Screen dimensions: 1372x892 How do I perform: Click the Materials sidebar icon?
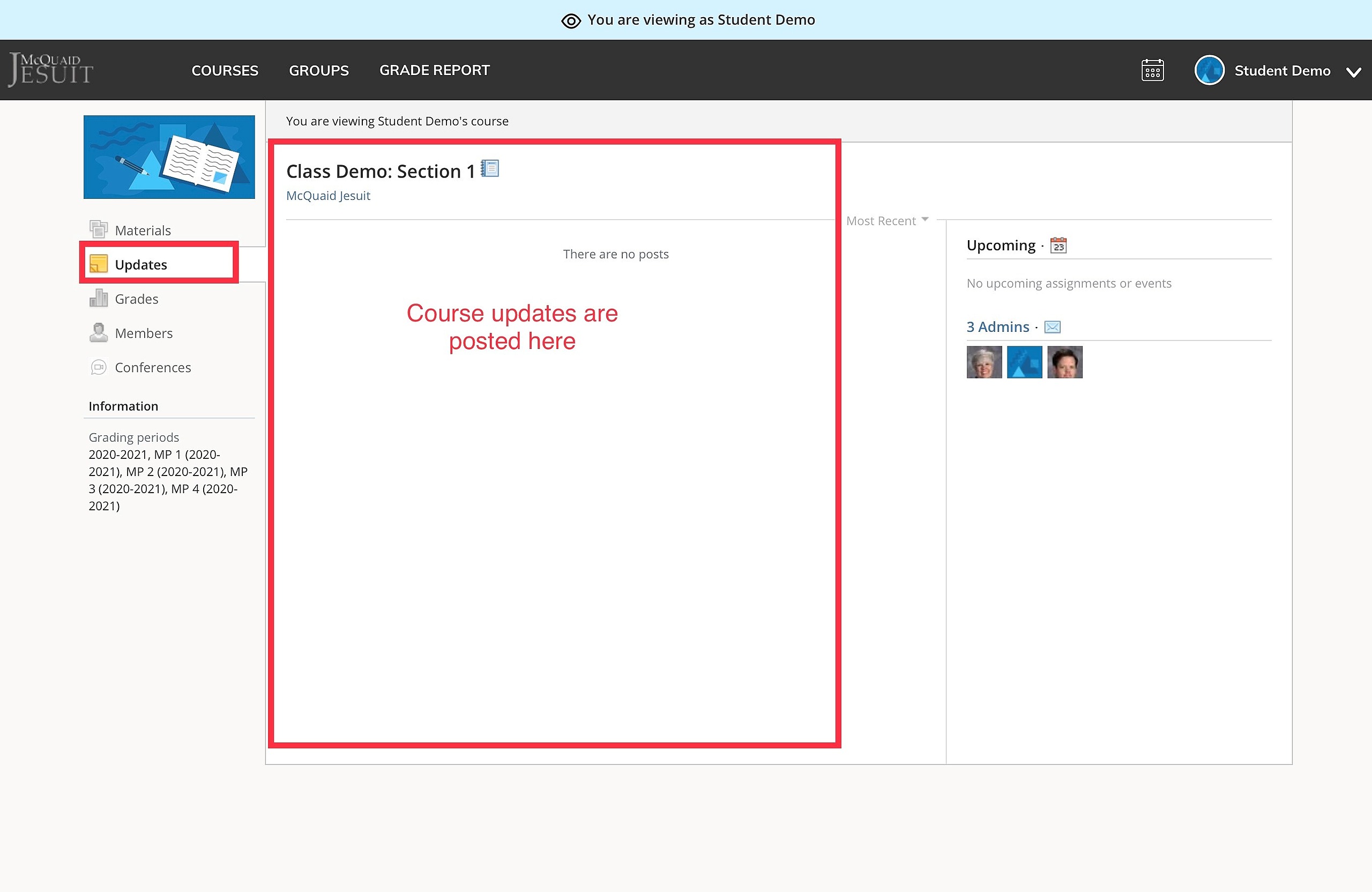pos(99,229)
